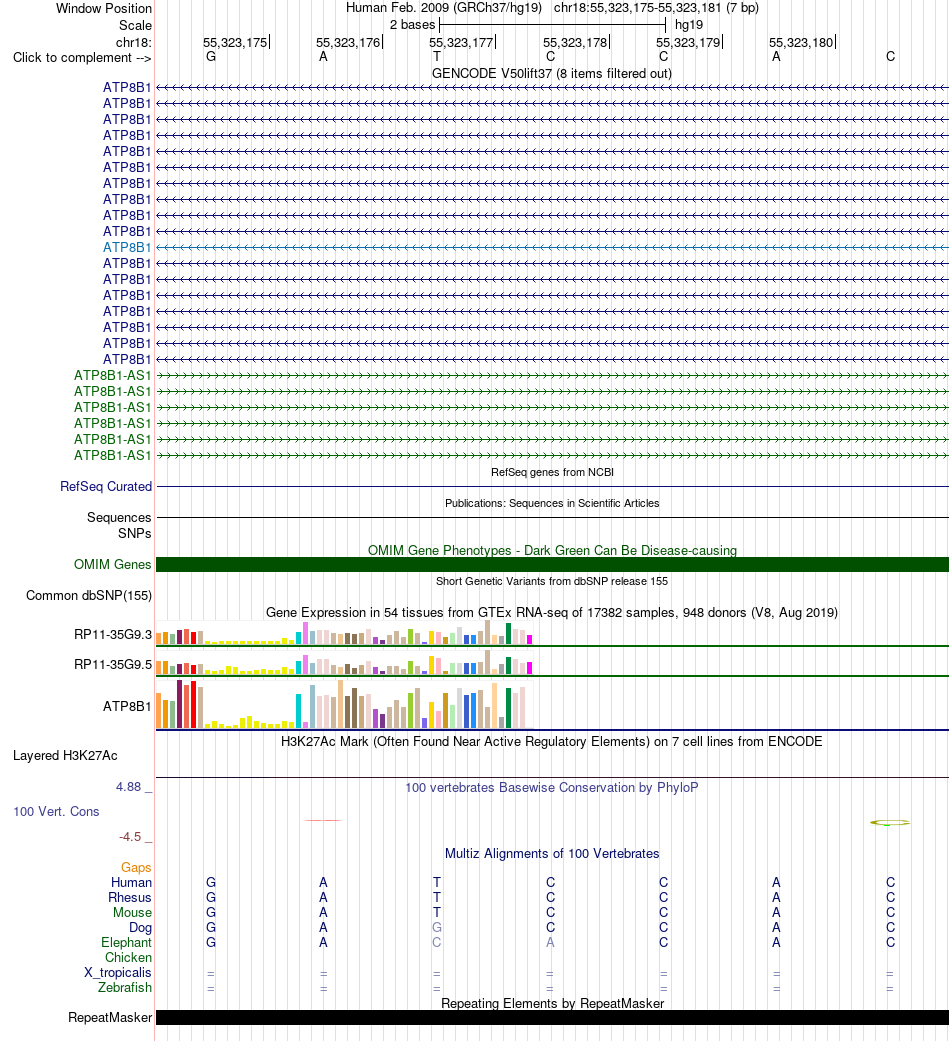Open the RefSeq Curated track label
Screen dimensions: 950x1041
tap(106, 487)
